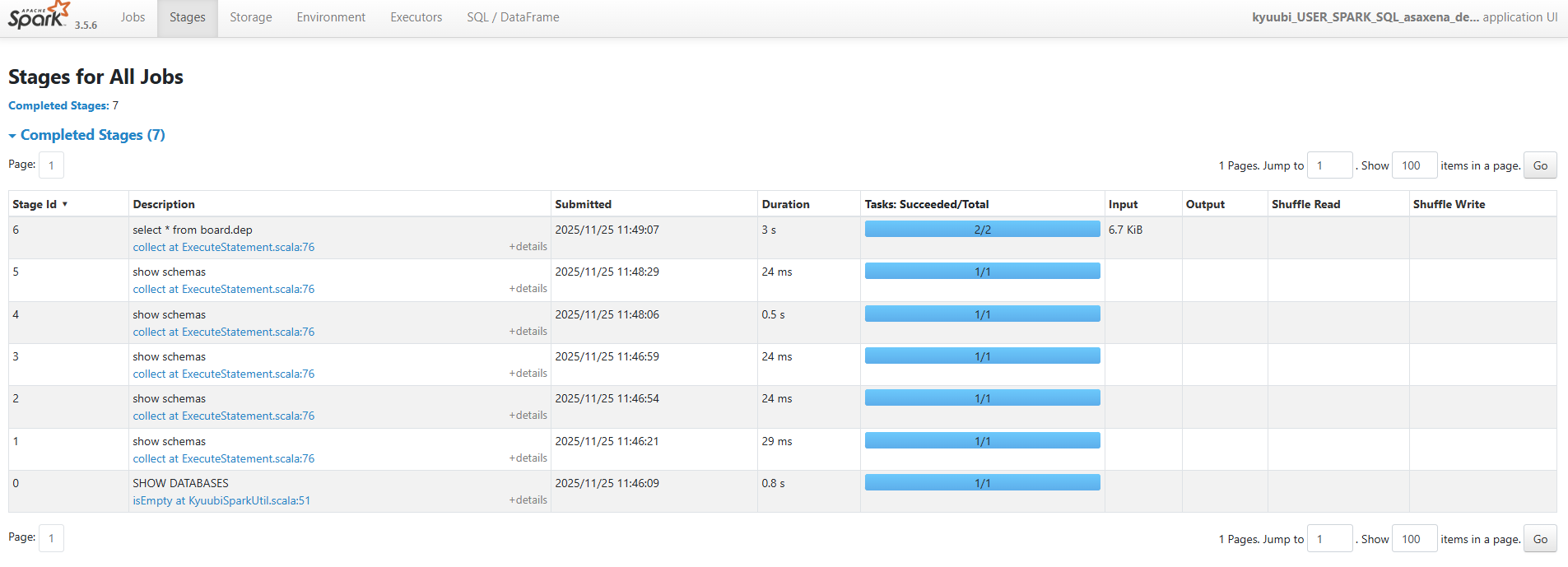The height and width of the screenshot is (567, 1568).
Task: Click the 2/2 task progress bar
Action: (x=982, y=229)
